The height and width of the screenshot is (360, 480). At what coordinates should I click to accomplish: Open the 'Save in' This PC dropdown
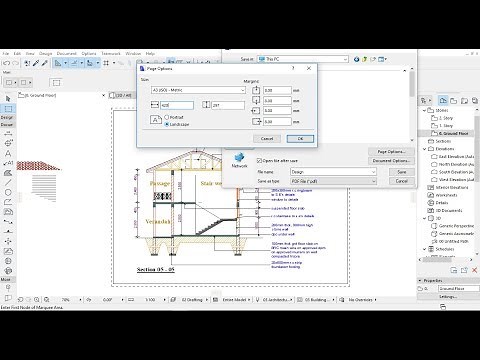tap(303, 59)
